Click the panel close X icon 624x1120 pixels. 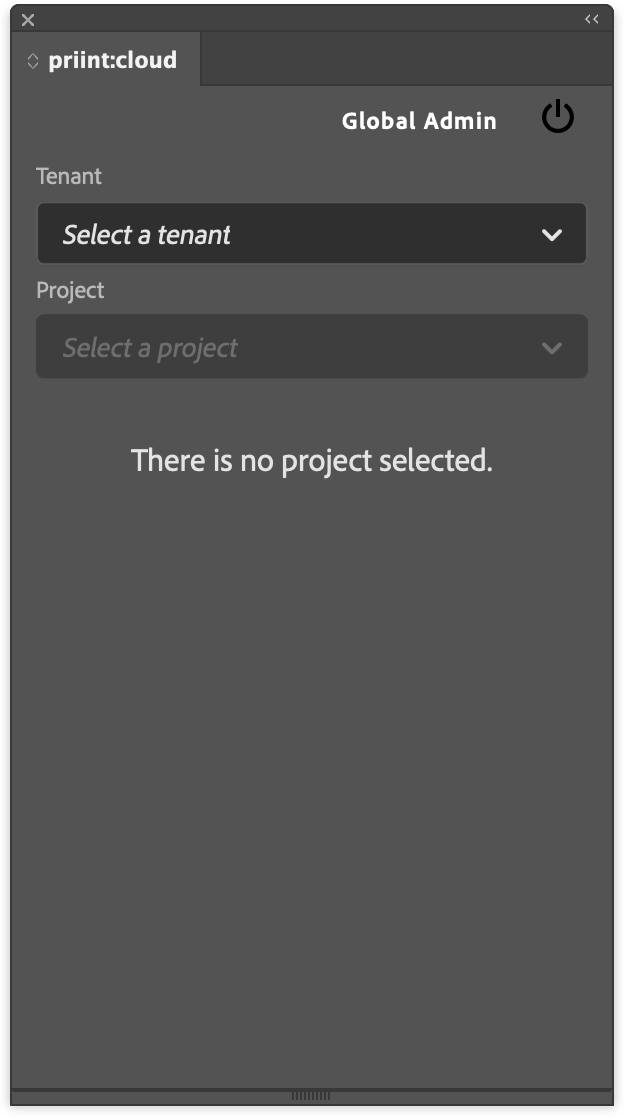tap(28, 20)
